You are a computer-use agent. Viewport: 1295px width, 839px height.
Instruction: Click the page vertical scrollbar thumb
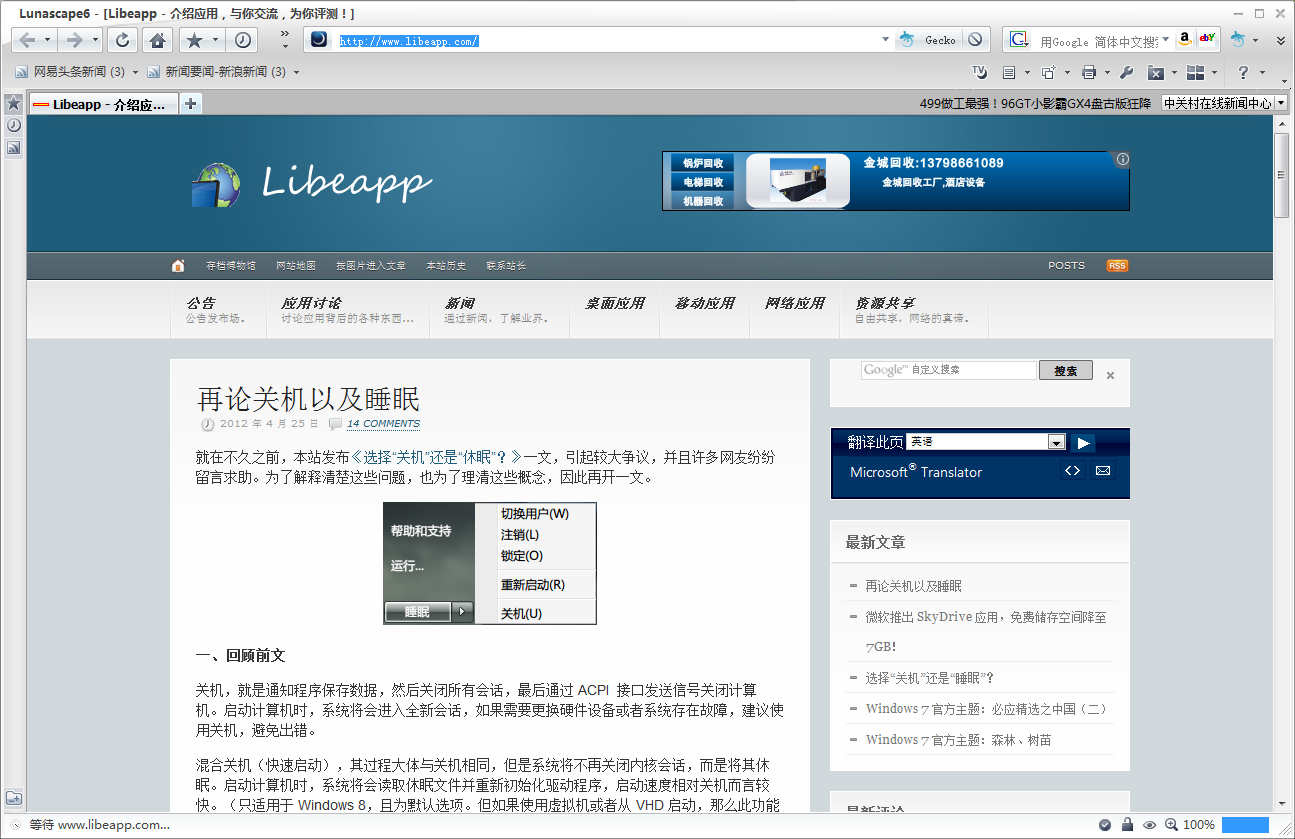point(1282,175)
